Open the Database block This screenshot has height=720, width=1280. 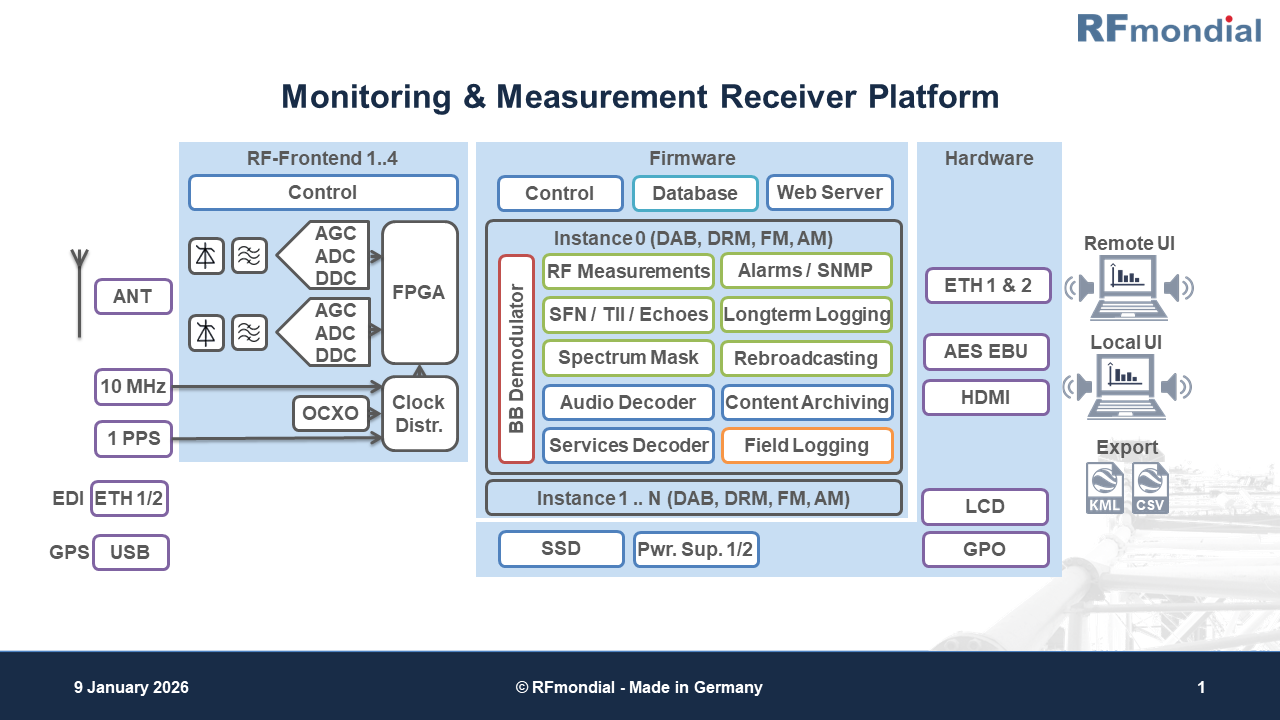(x=695, y=192)
